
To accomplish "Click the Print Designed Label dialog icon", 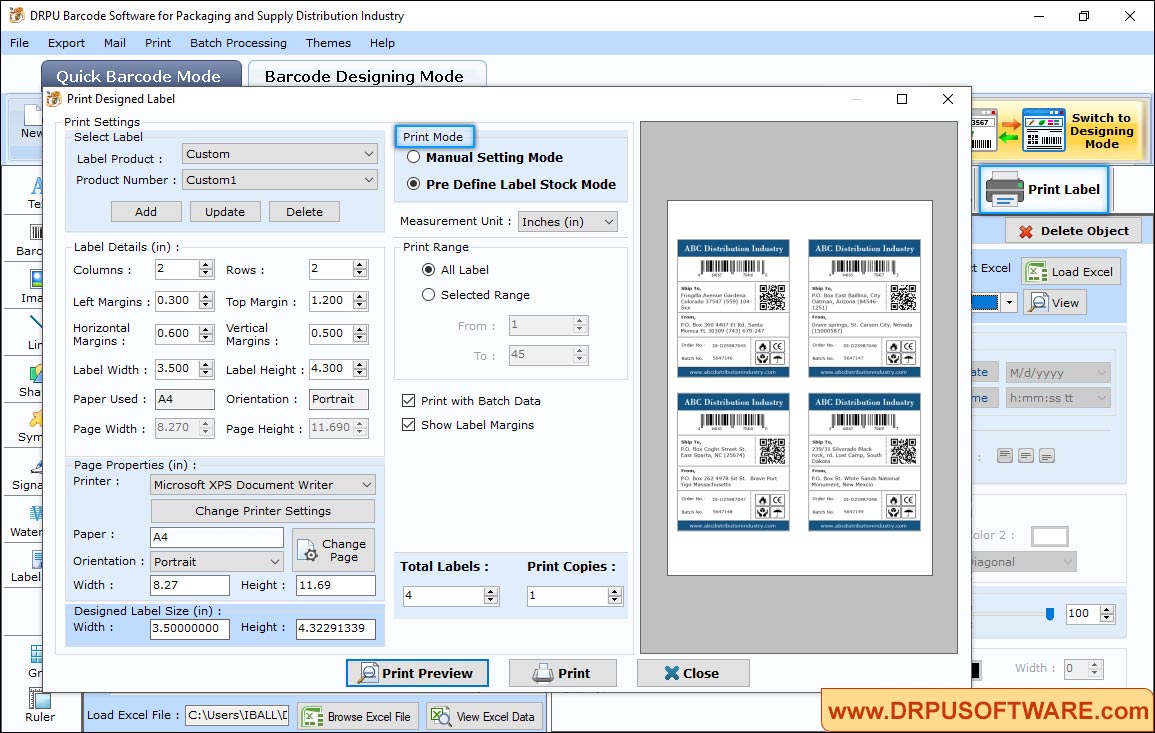I will point(54,99).
